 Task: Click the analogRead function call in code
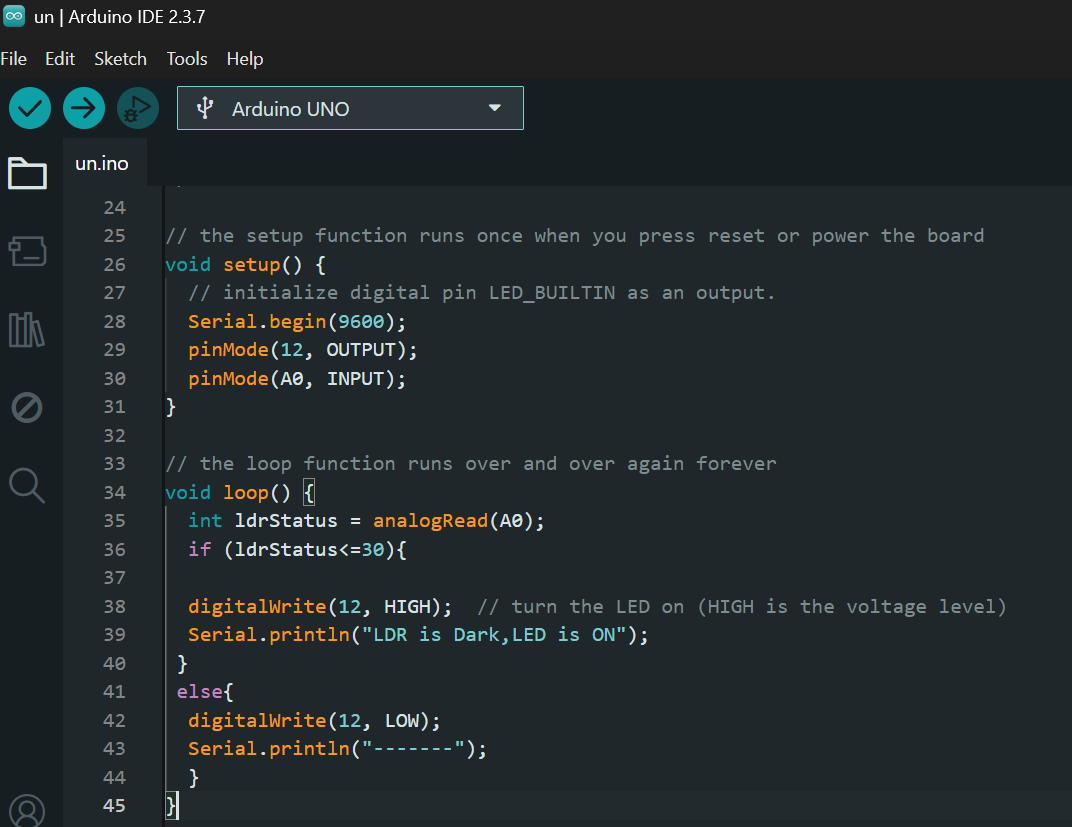(430, 520)
